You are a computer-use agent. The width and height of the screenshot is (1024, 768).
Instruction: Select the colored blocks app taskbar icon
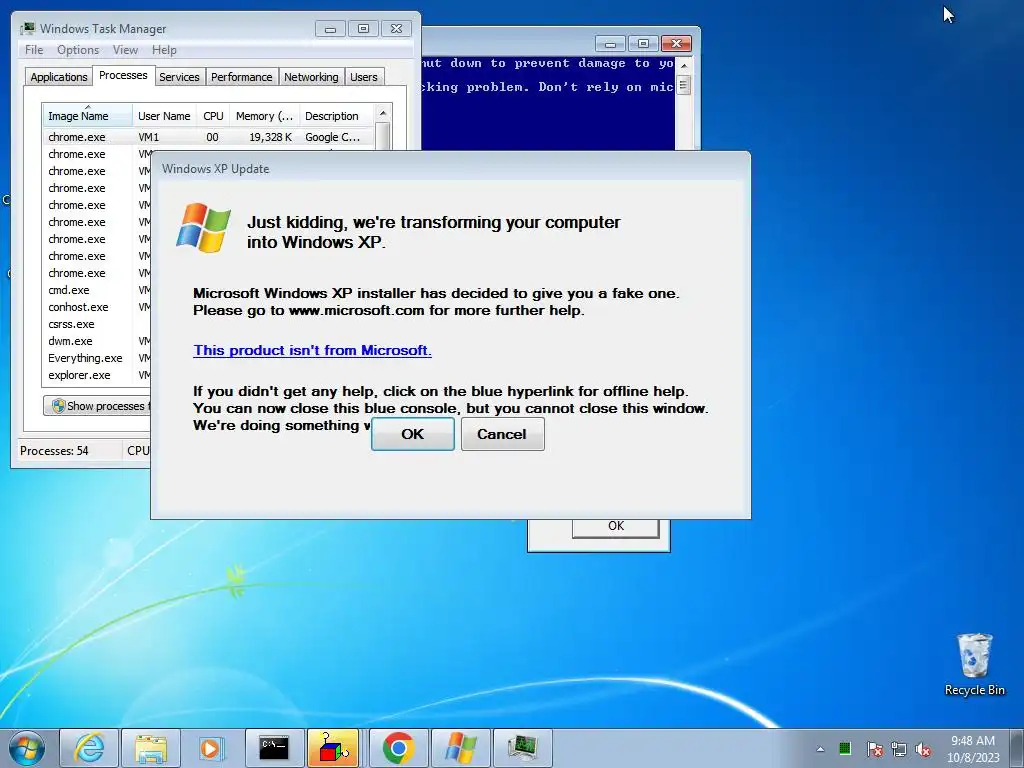coord(334,748)
